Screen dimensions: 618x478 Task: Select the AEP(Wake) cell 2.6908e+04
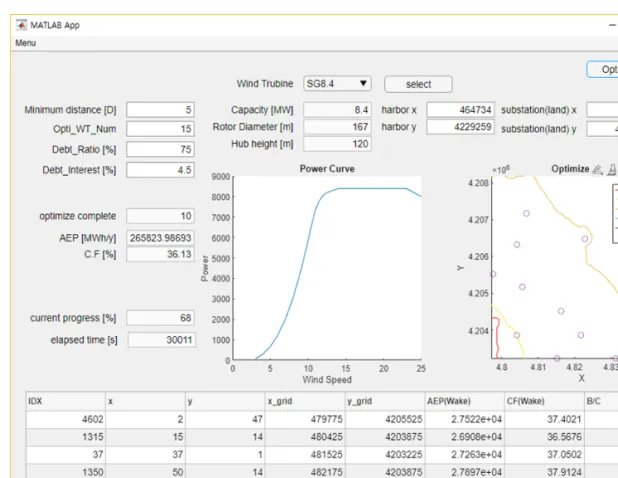(465, 437)
